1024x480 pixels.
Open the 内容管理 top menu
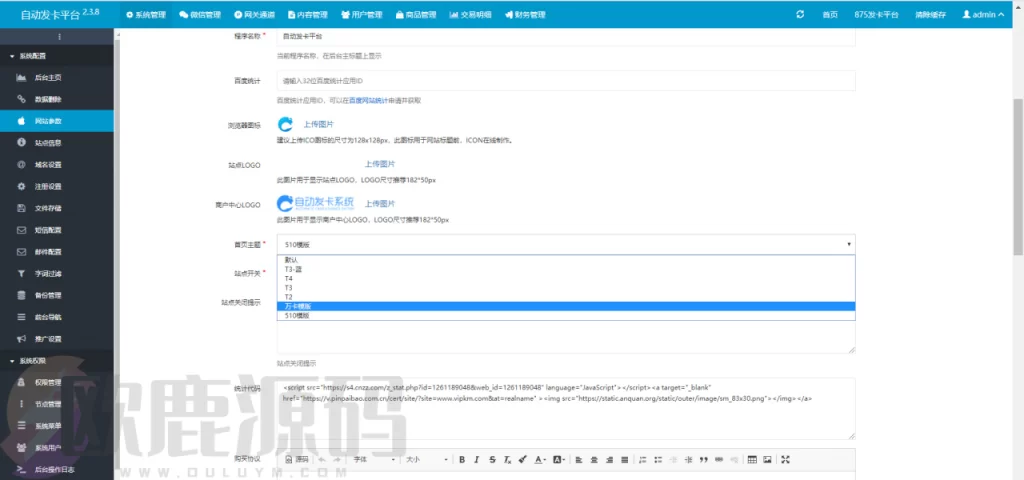308,14
